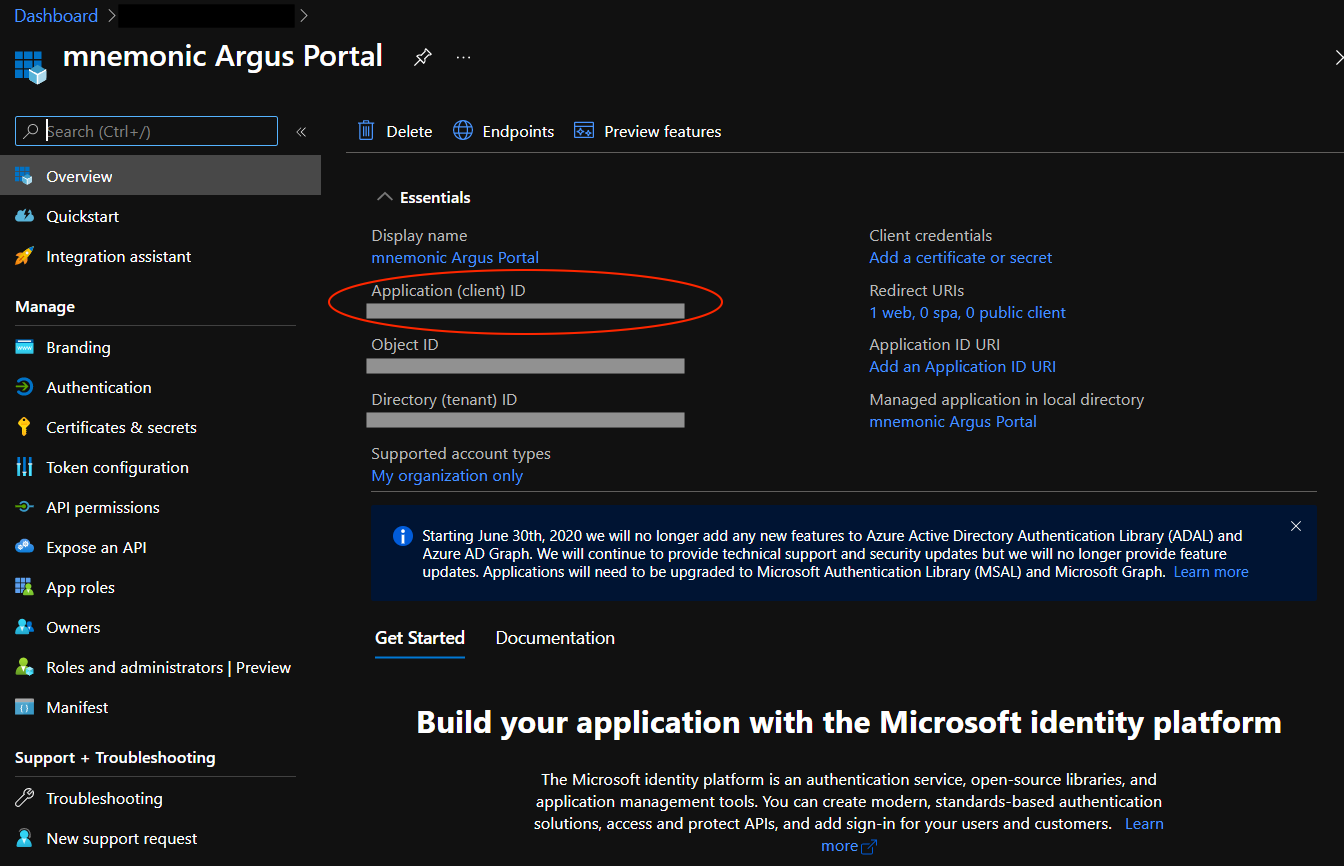Click the Quickstart cloud icon
The image size is (1344, 866).
(x=24, y=216)
